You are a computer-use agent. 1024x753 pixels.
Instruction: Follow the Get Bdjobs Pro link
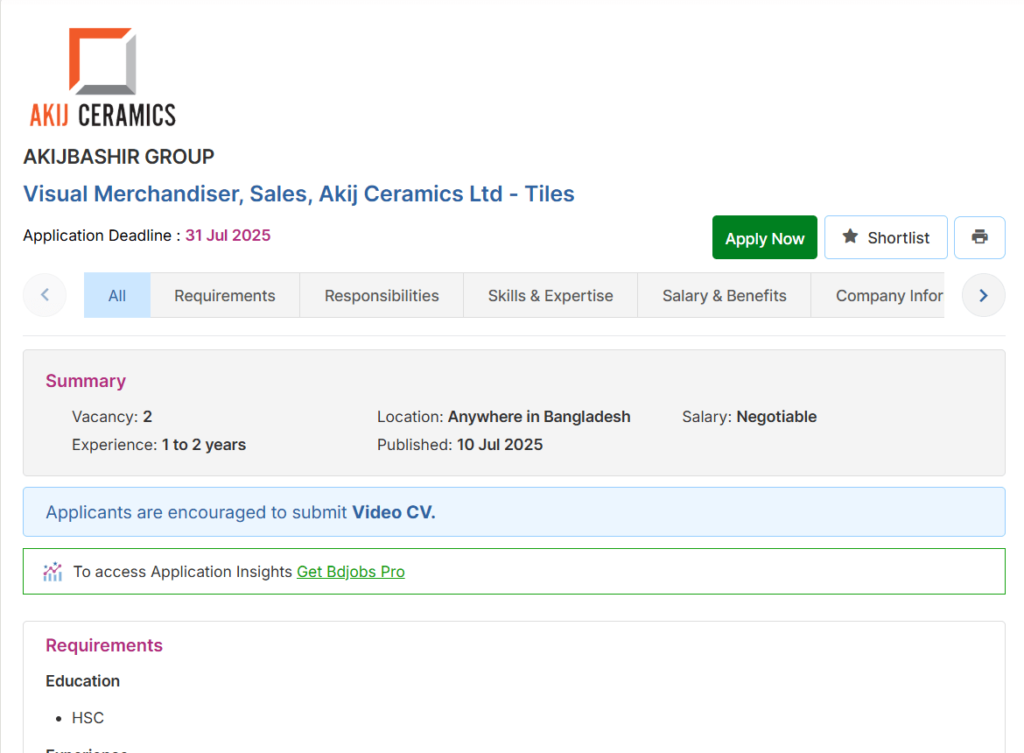click(x=351, y=571)
